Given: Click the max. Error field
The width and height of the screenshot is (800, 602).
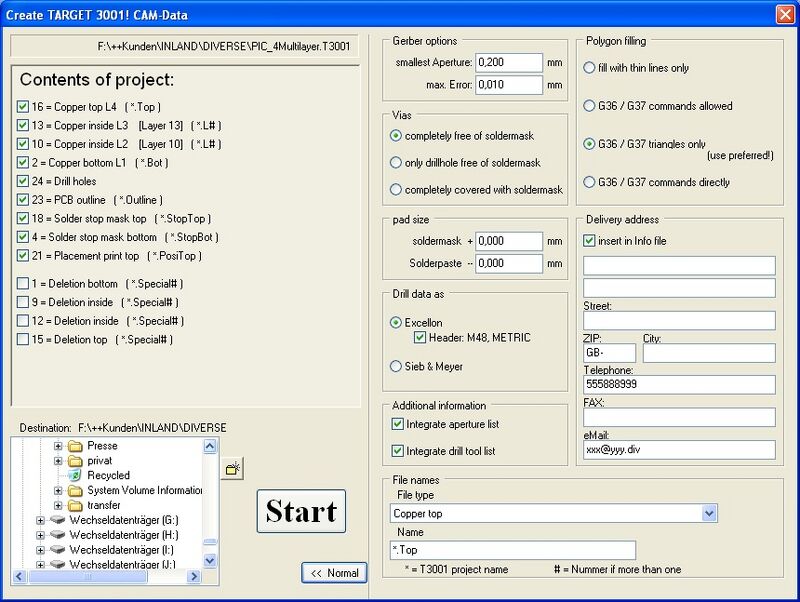Looking at the screenshot, I should (509, 85).
